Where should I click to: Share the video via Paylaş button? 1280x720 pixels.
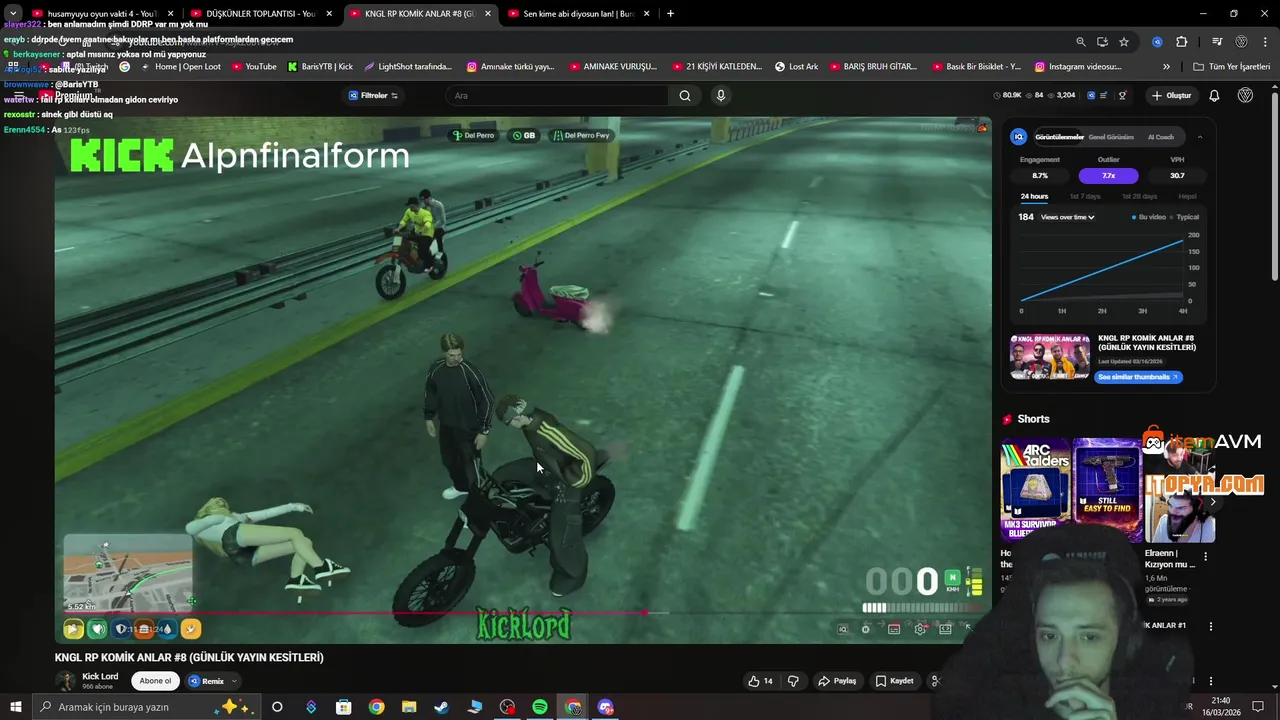point(838,681)
